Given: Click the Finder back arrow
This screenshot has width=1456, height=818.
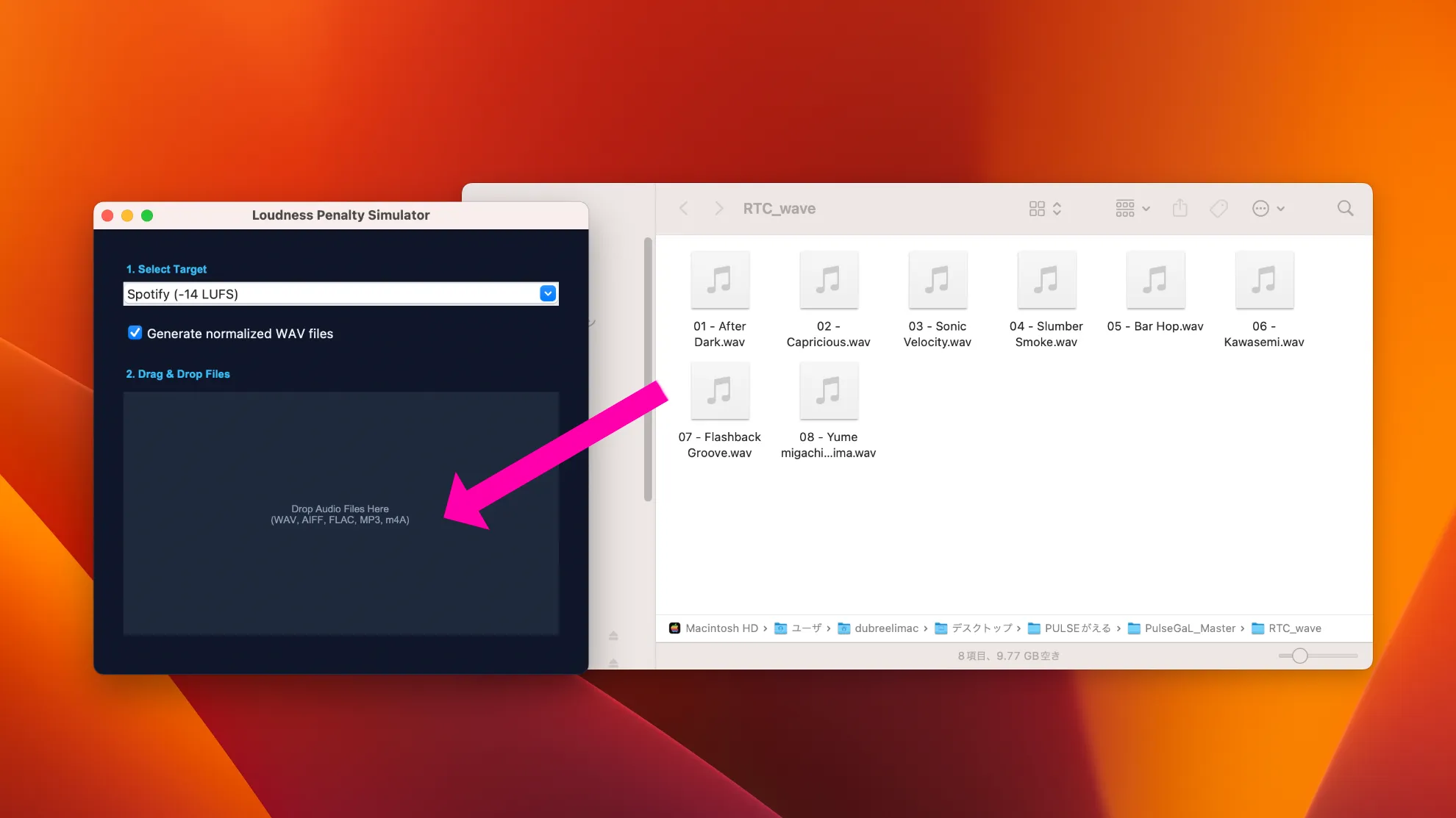Looking at the screenshot, I should coord(684,209).
